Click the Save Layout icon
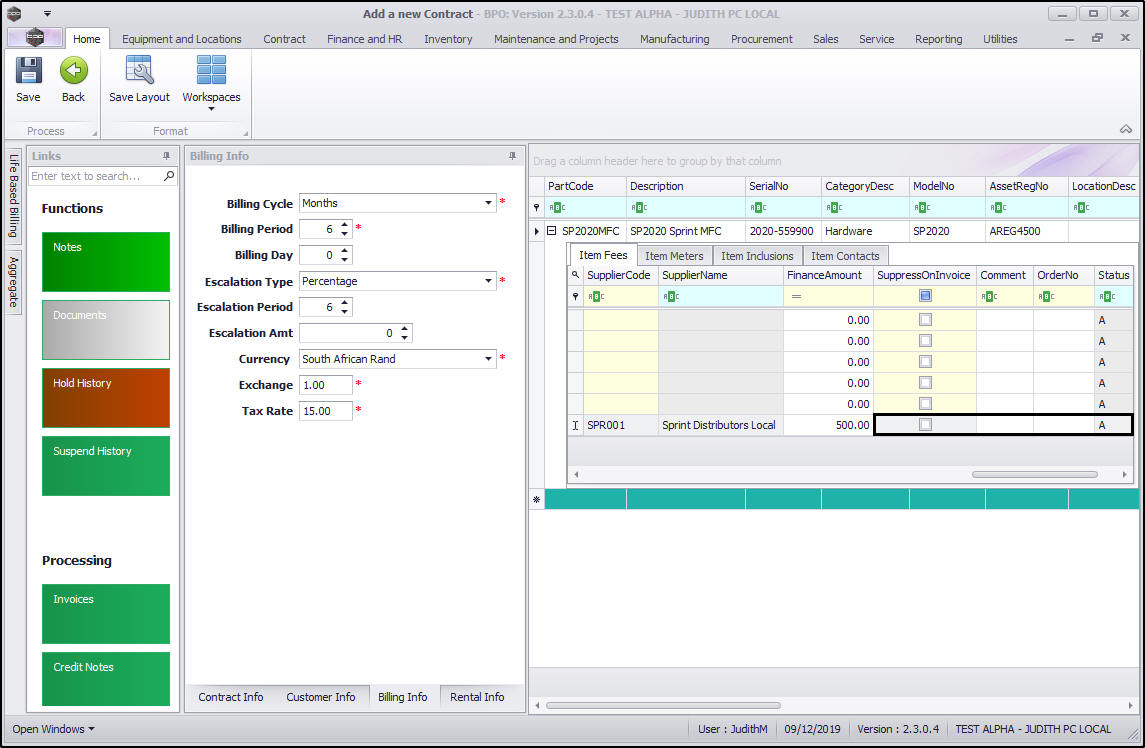Image resolution: width=1145 pixels, height=748 pixels. 139,71
